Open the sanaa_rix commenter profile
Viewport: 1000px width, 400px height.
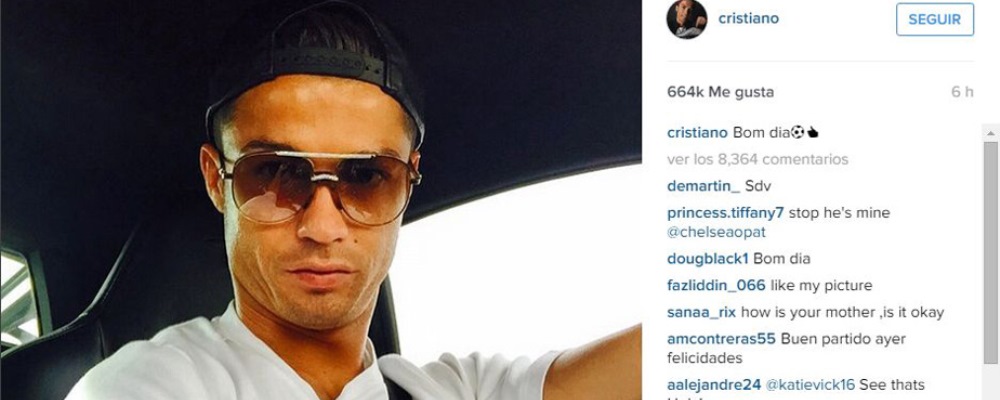[x=702, y=313]
